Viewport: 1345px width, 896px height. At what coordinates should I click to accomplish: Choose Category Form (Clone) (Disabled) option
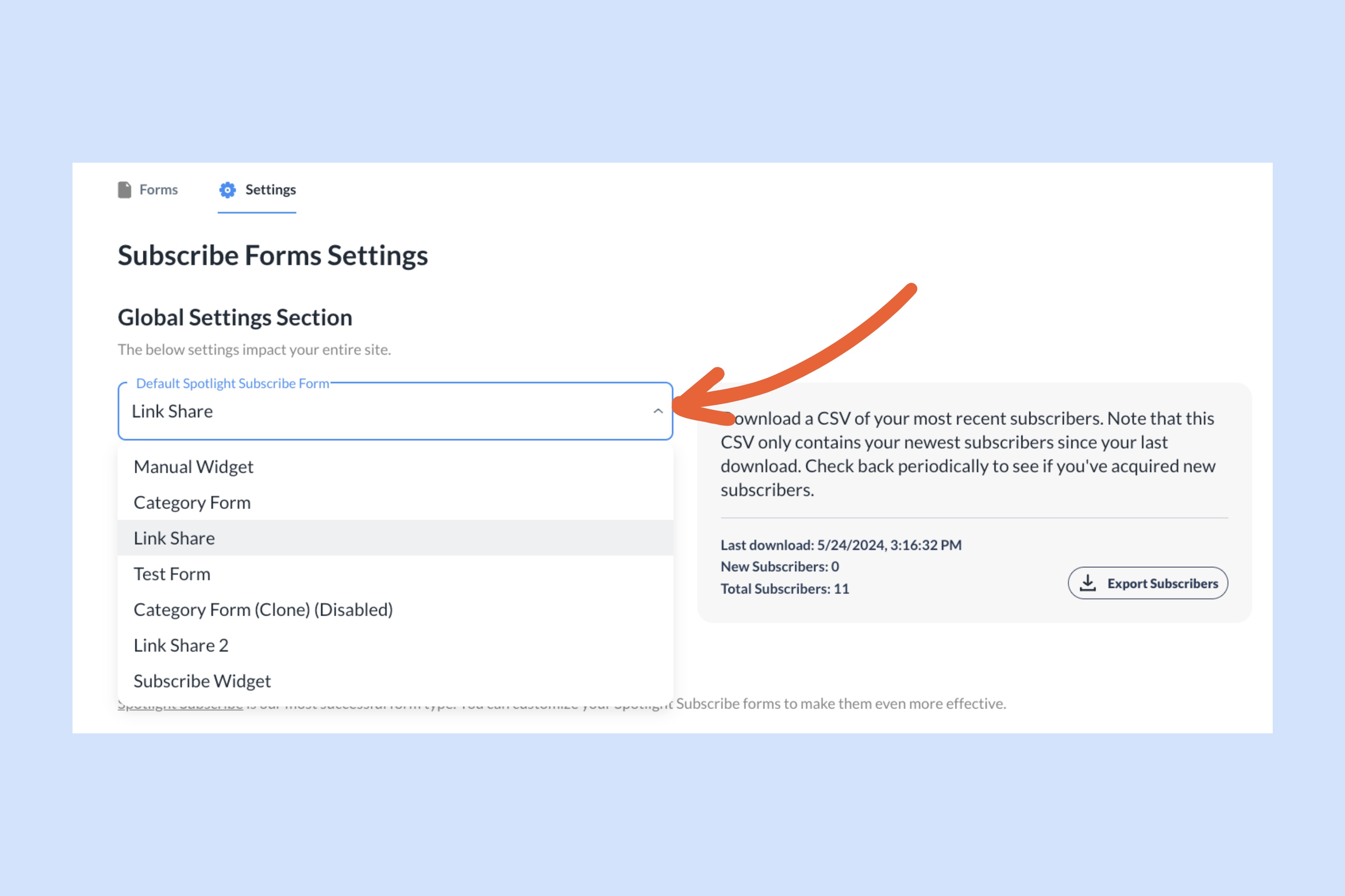[x=263, y=609]
